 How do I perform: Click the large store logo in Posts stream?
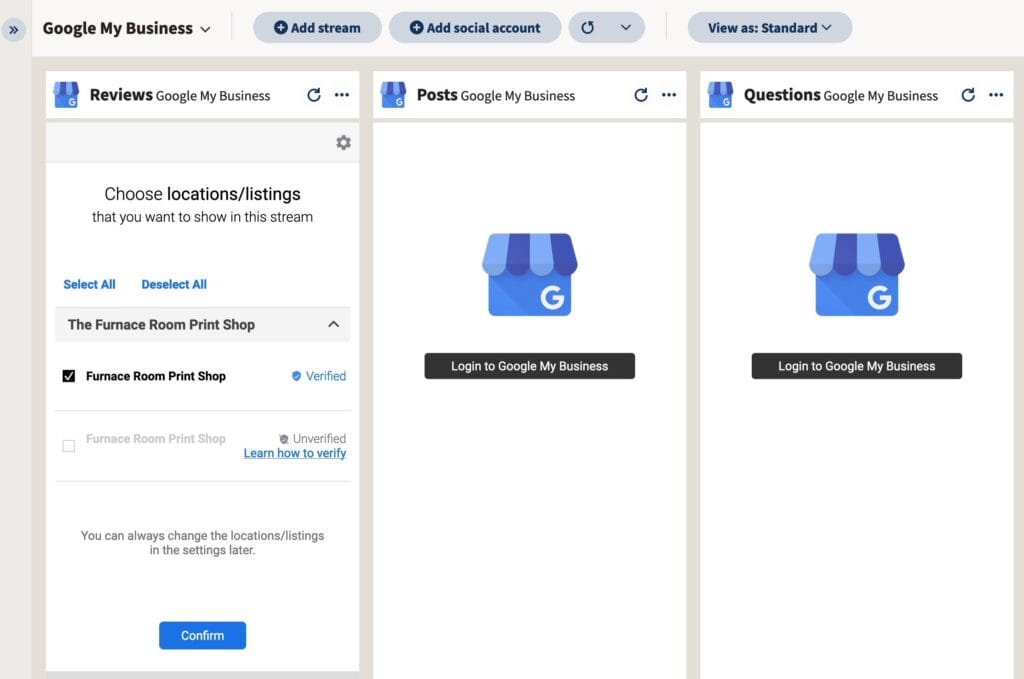click(x=530, y=275)
